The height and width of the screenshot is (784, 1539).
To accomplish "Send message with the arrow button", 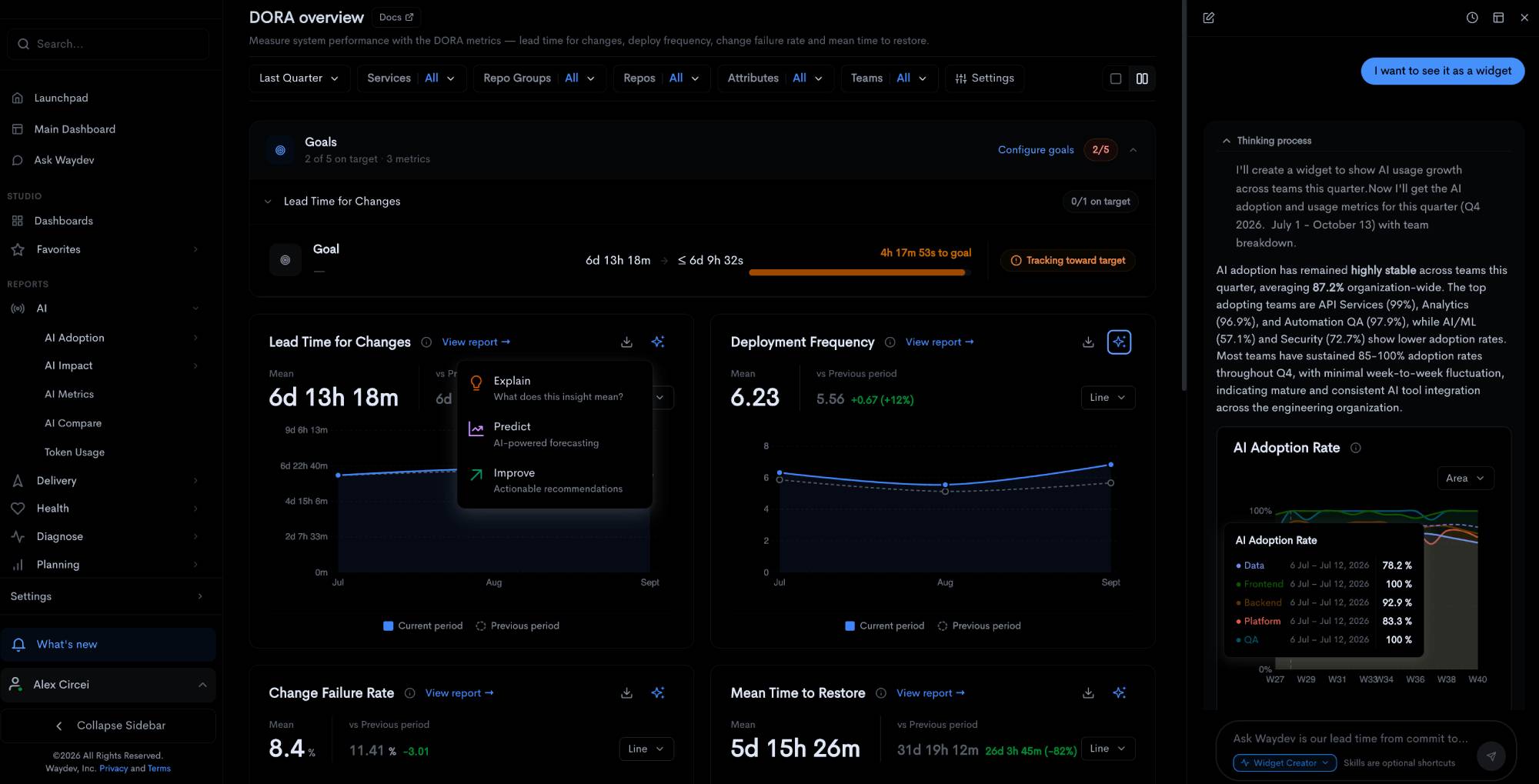I will [x=1491, y=756].
